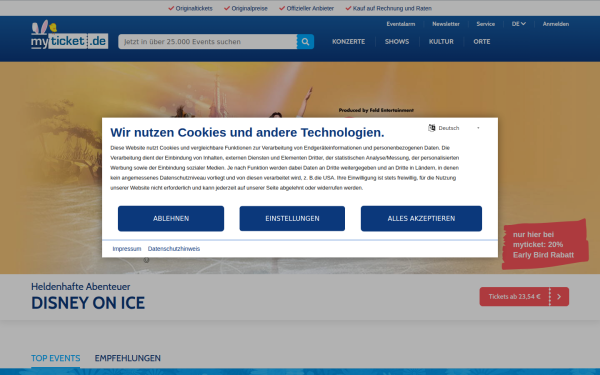Click the arrow on Tickets ab 23,54 € button
The width and height of the screenshot is (600, 375).
559,297
